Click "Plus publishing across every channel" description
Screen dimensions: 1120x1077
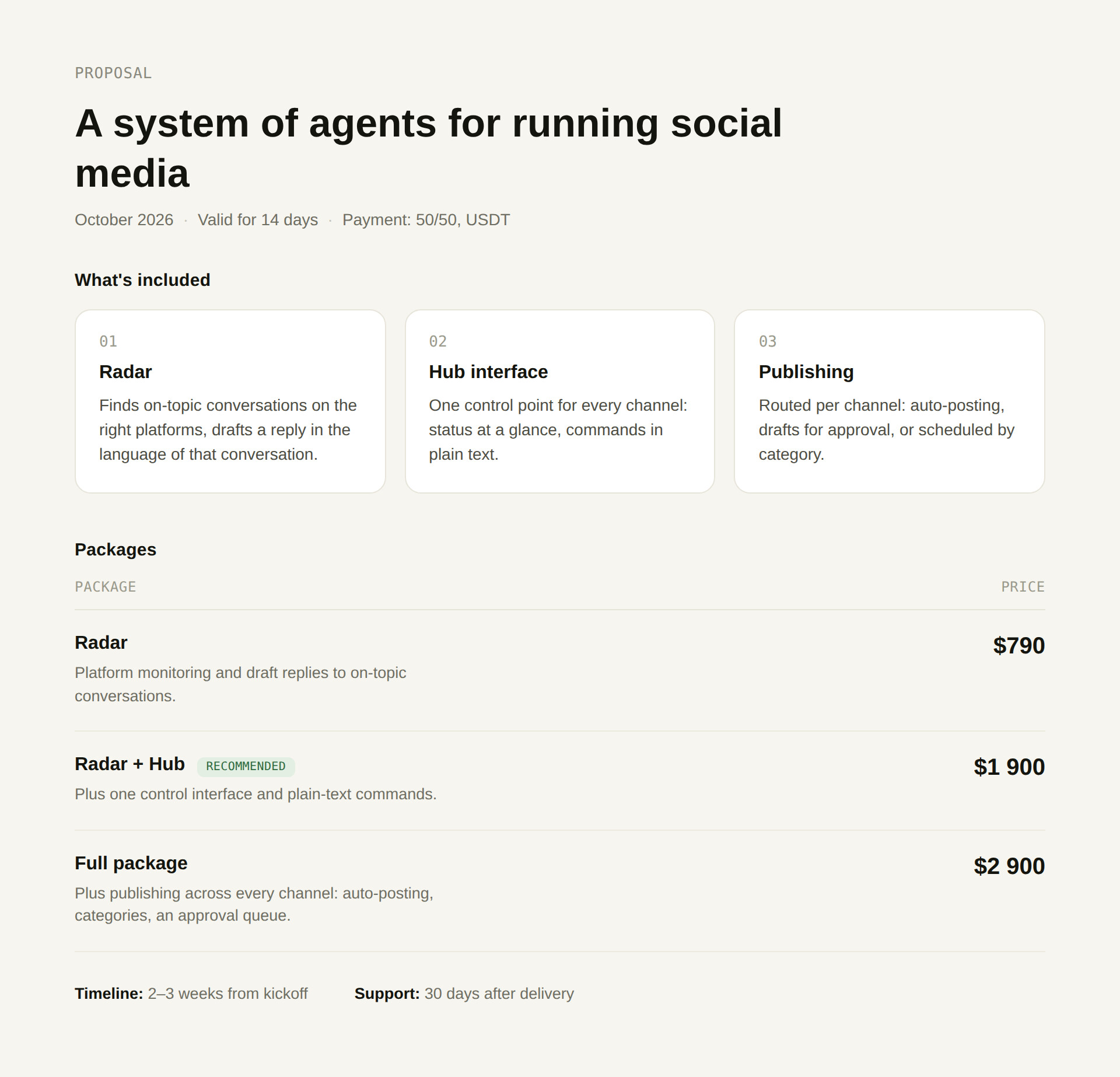click(x=254, y=904)
